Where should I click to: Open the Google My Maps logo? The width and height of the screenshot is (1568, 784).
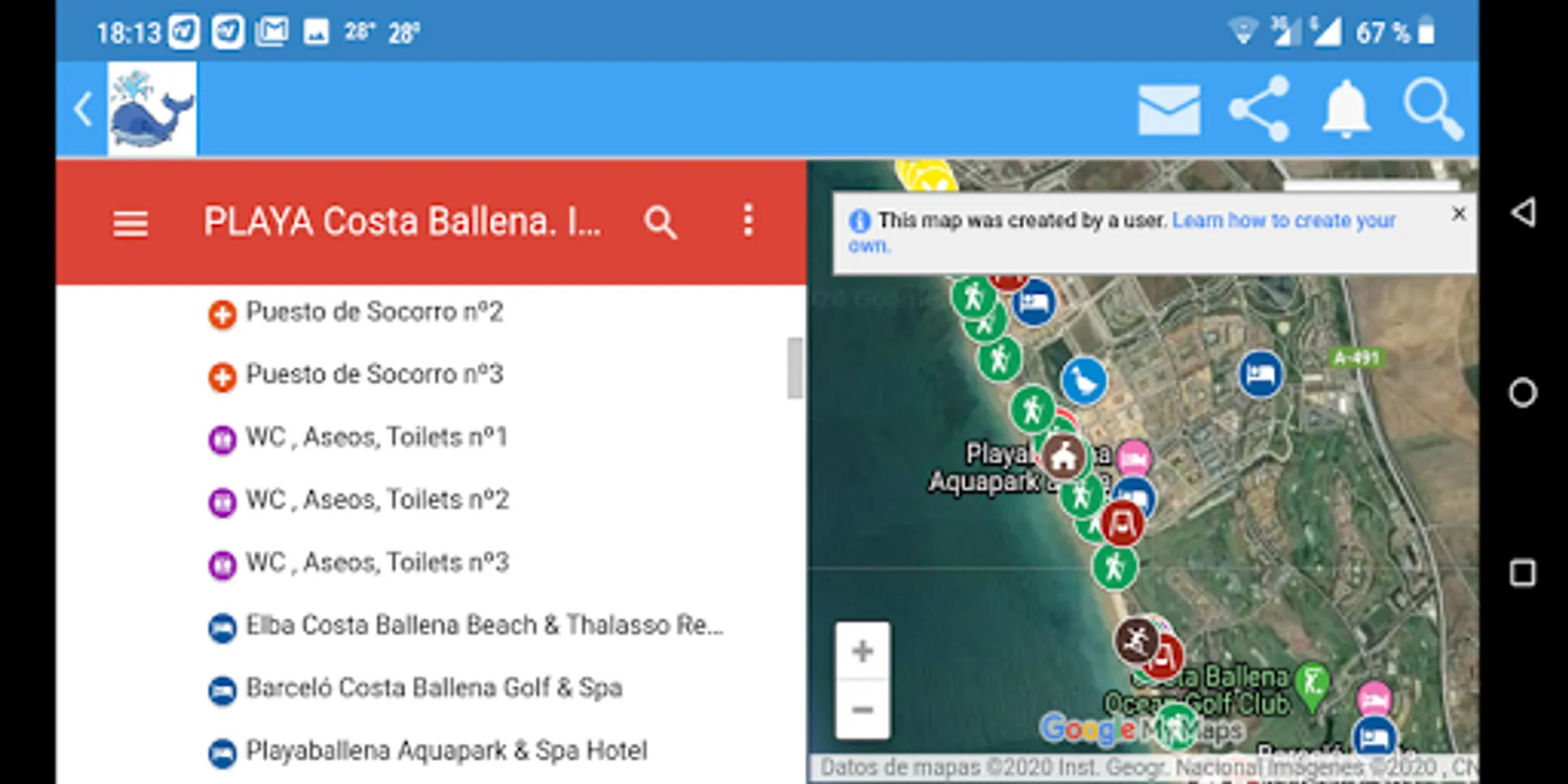pos(1141,729)
